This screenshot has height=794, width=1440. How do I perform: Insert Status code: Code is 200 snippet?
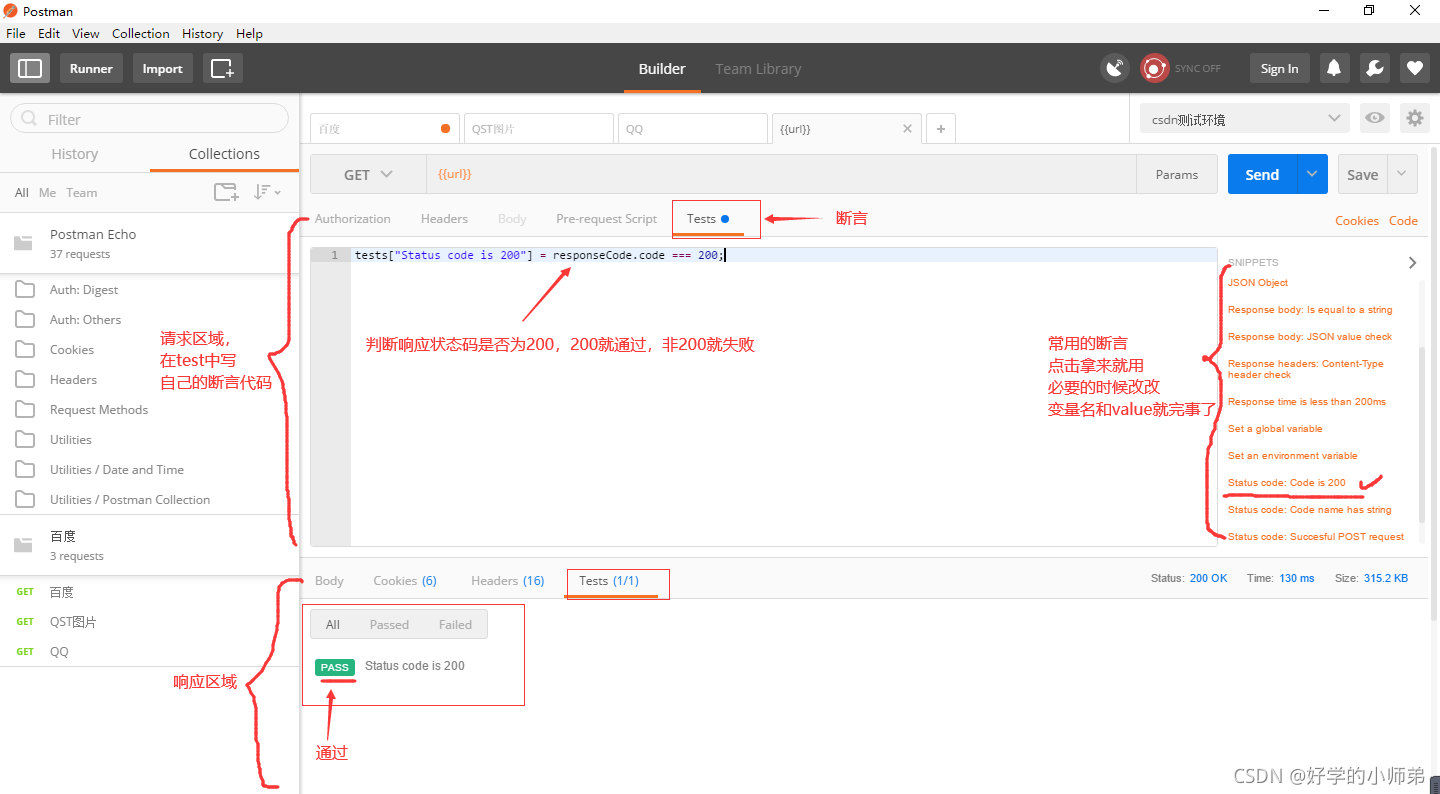(1286, 482)
